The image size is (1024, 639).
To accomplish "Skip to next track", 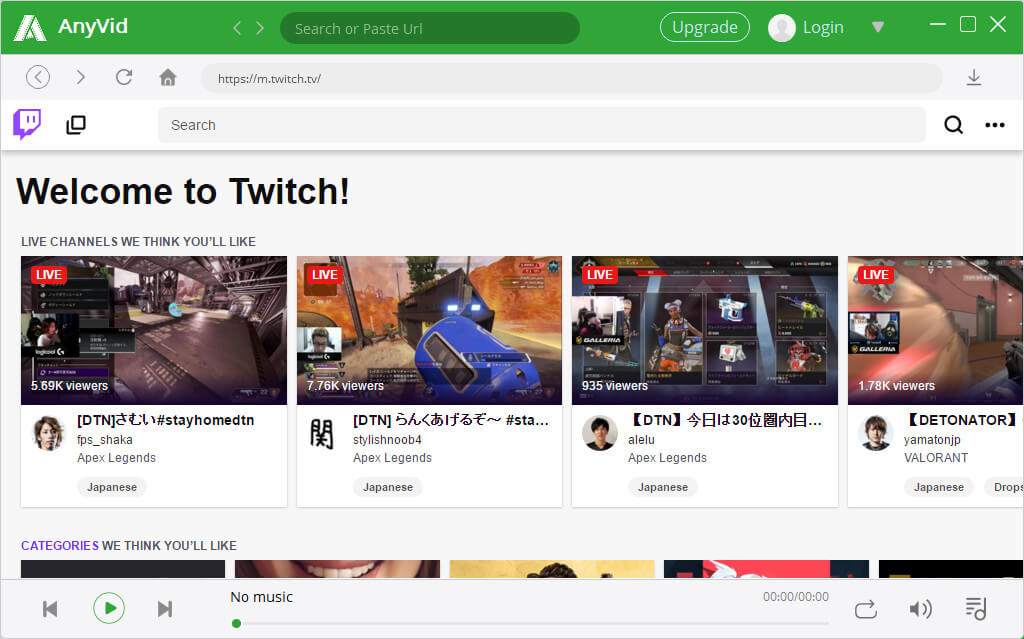I will pyautogui.click(x=165, y=609).
